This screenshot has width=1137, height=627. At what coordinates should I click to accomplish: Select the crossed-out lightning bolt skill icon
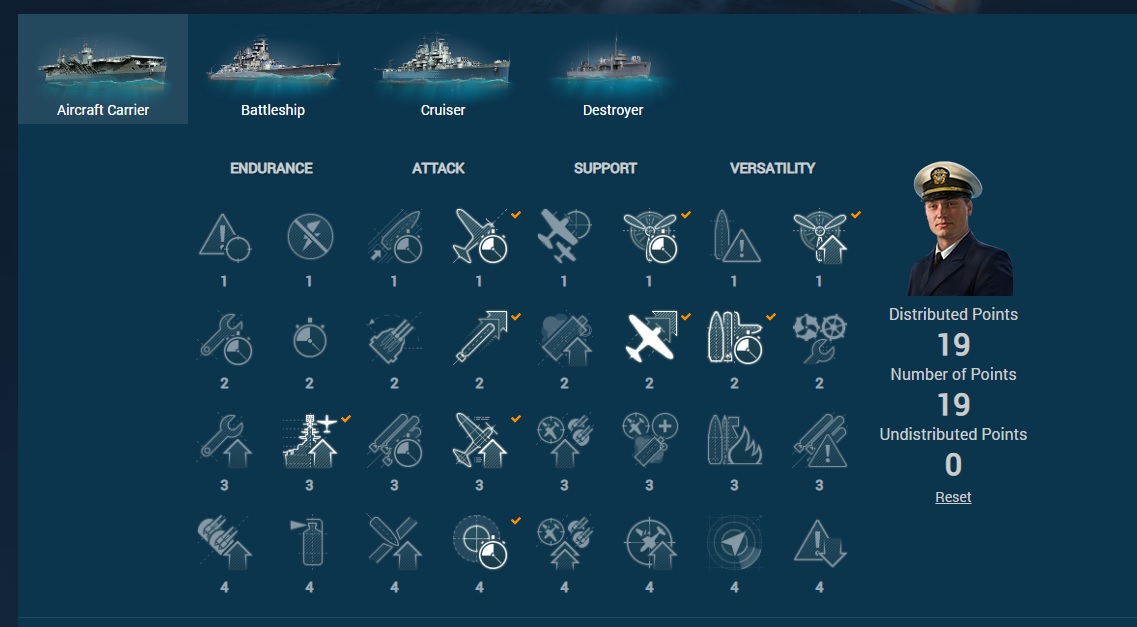click(x=310, y=237)
